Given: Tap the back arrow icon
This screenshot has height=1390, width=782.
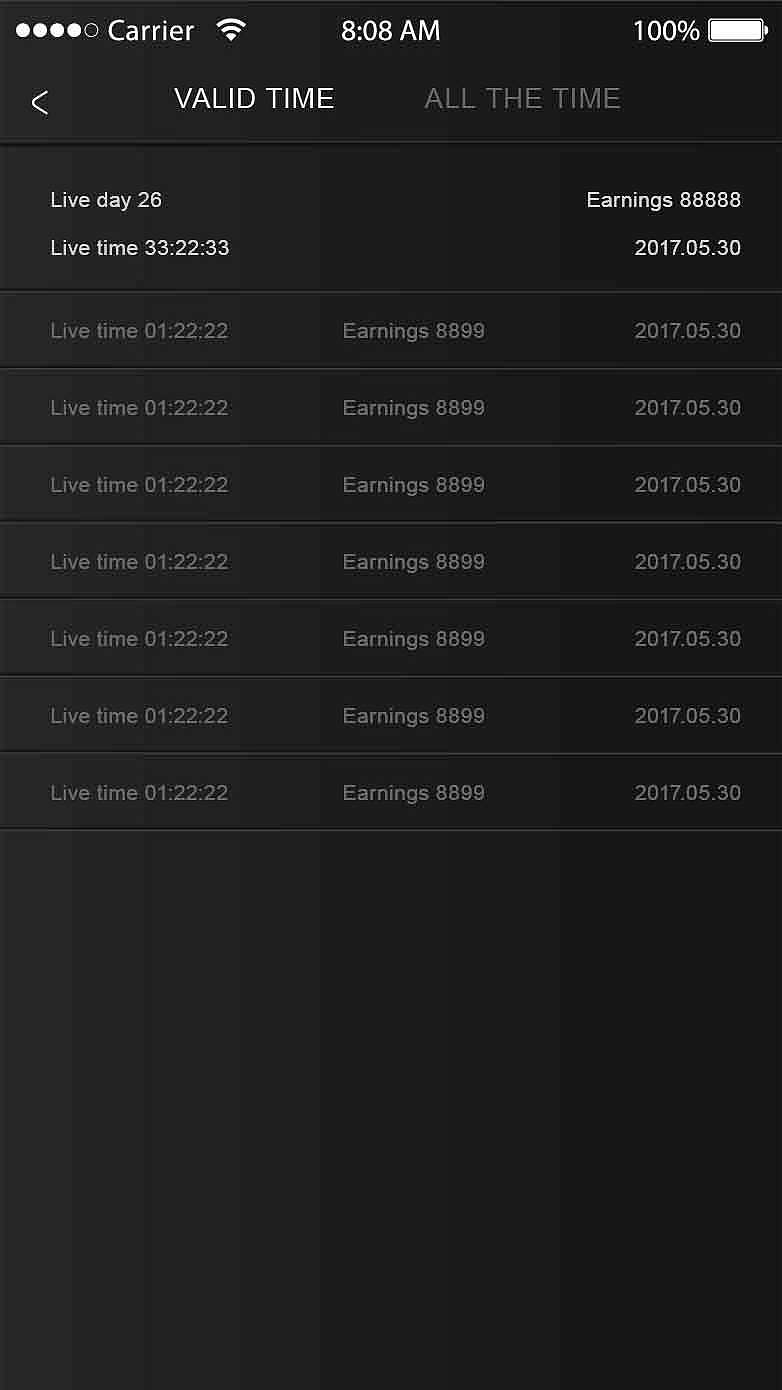Looking at the screenshot, I should [40, 101].
